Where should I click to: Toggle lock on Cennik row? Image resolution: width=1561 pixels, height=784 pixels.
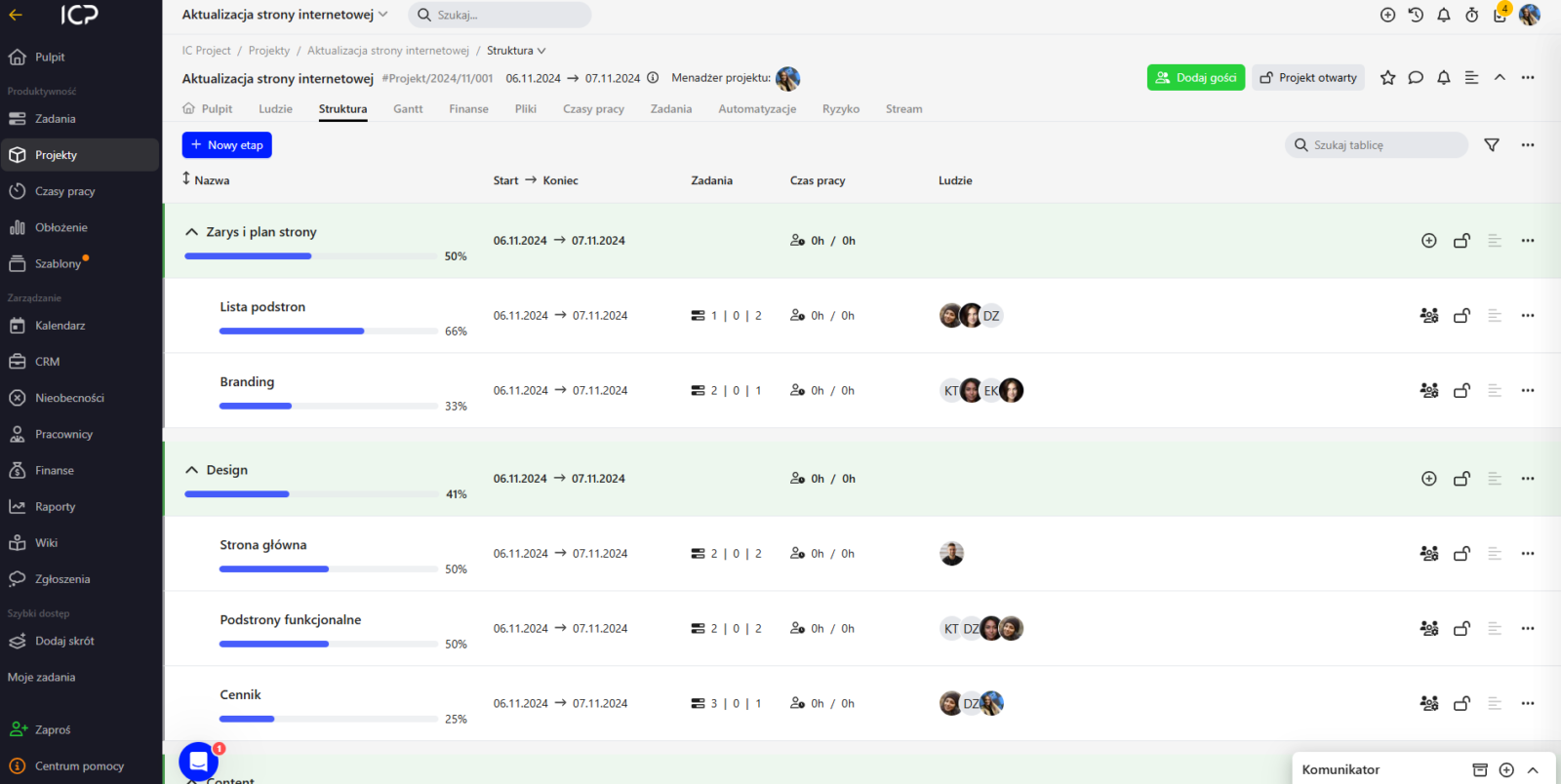[1461, 704]
